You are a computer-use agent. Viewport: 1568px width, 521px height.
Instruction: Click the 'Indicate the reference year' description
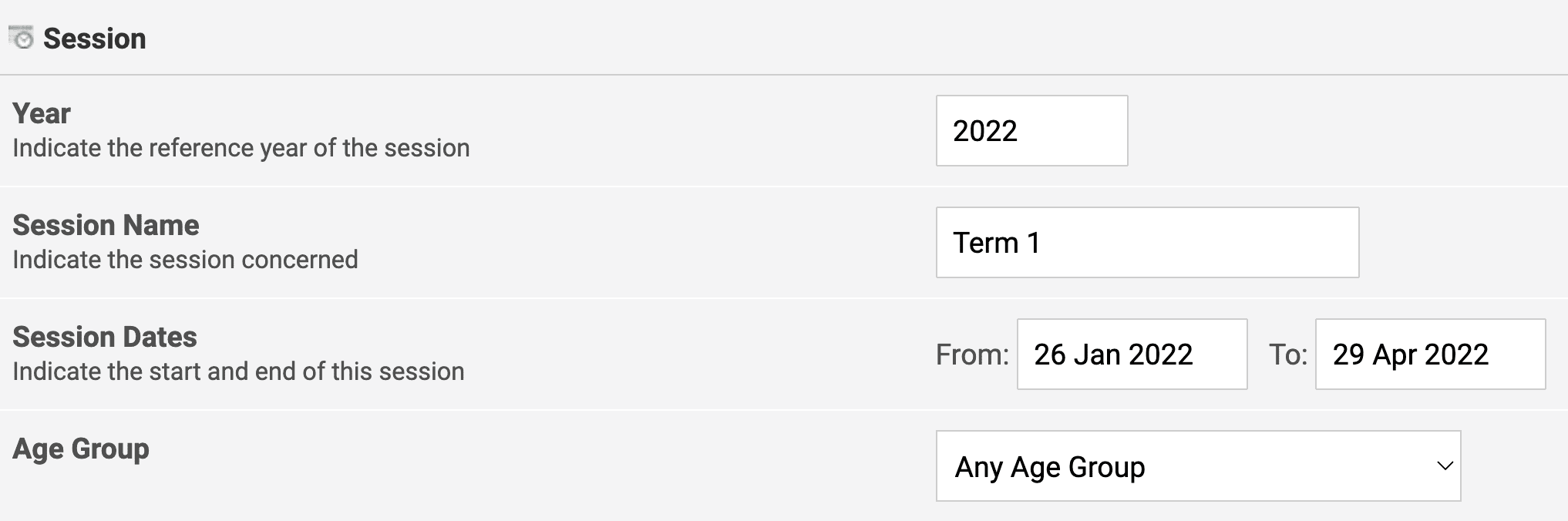pyautogui.click(x=241, y=147)
